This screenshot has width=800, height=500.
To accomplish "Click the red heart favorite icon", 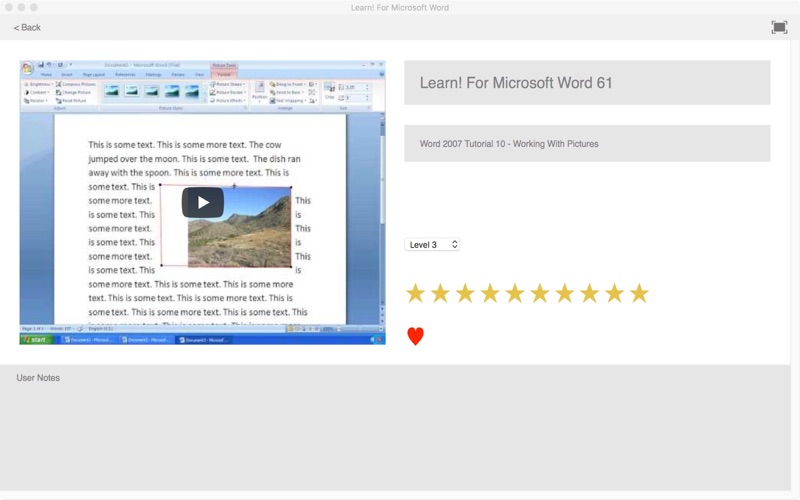I will (x=415, y=336).
